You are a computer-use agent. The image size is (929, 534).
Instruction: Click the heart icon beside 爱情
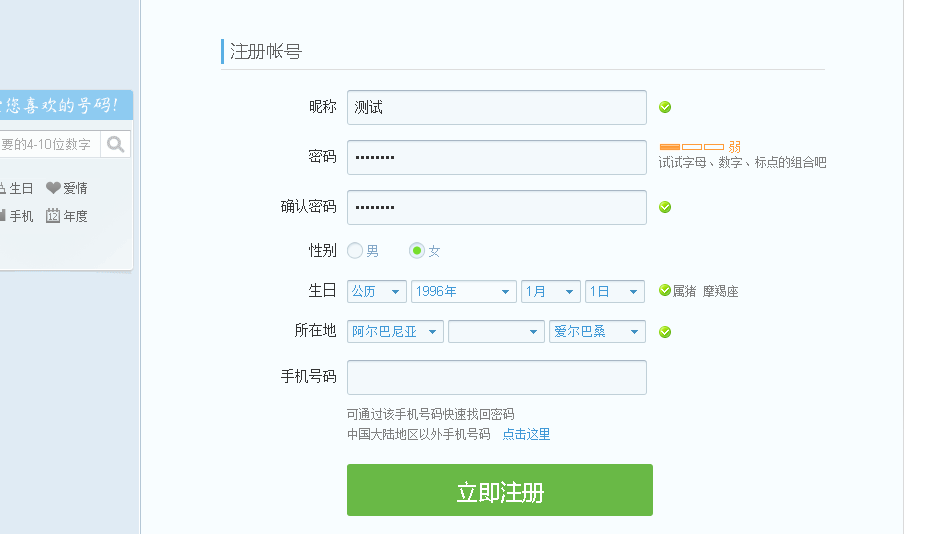tap(53, 188)
